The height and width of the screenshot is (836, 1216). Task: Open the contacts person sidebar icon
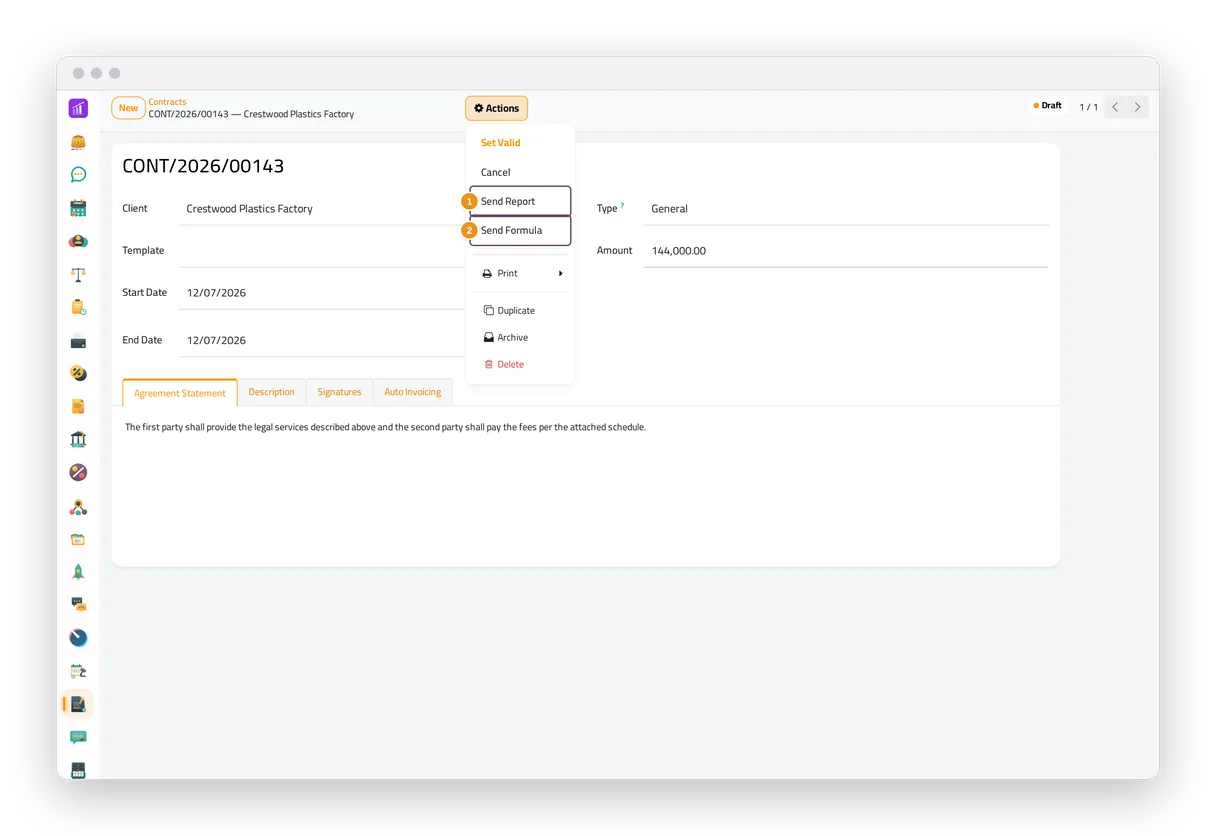coord(78,241)
